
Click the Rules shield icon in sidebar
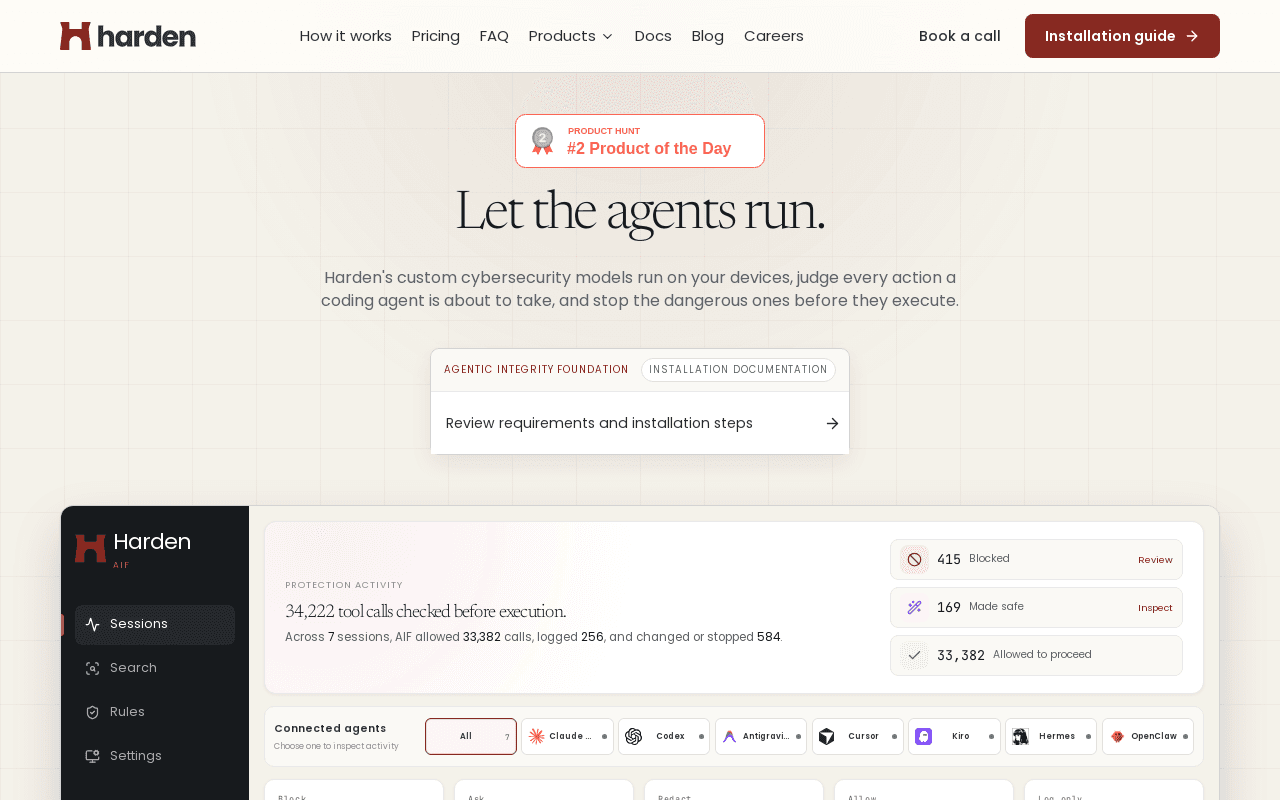(93, 712)
